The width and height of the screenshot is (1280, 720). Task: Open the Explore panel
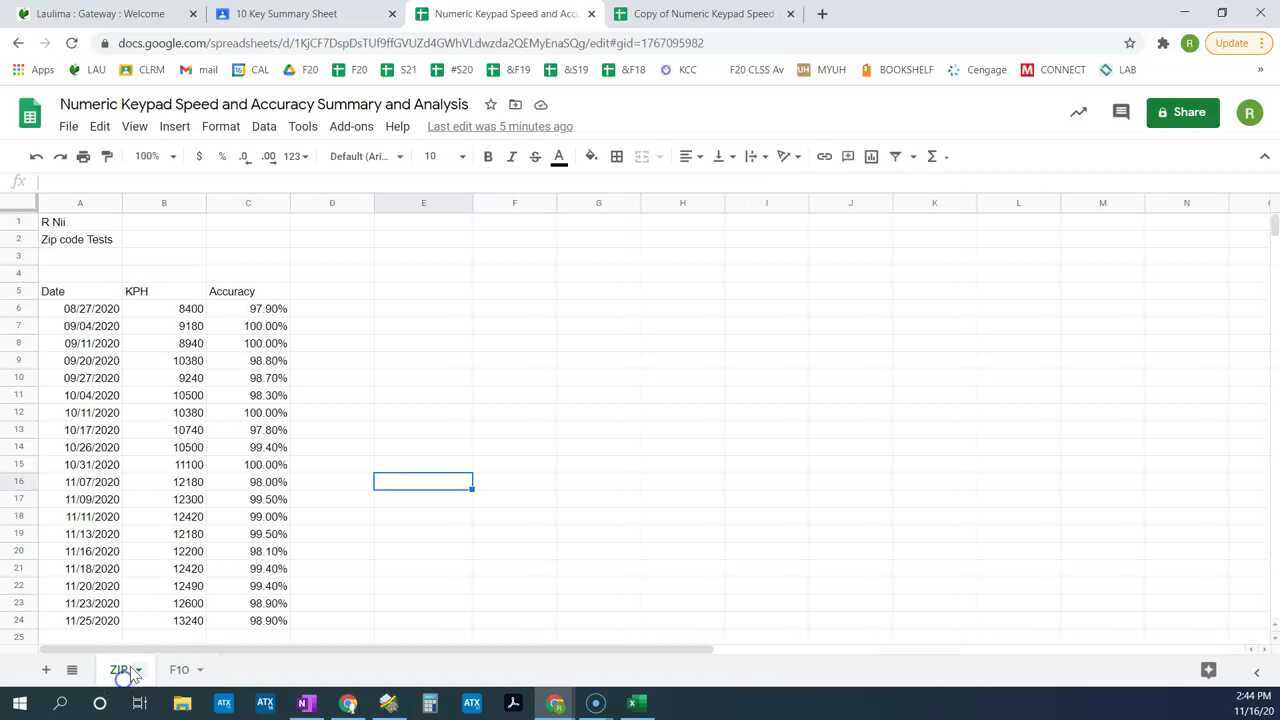click(x=1208, y=670)
